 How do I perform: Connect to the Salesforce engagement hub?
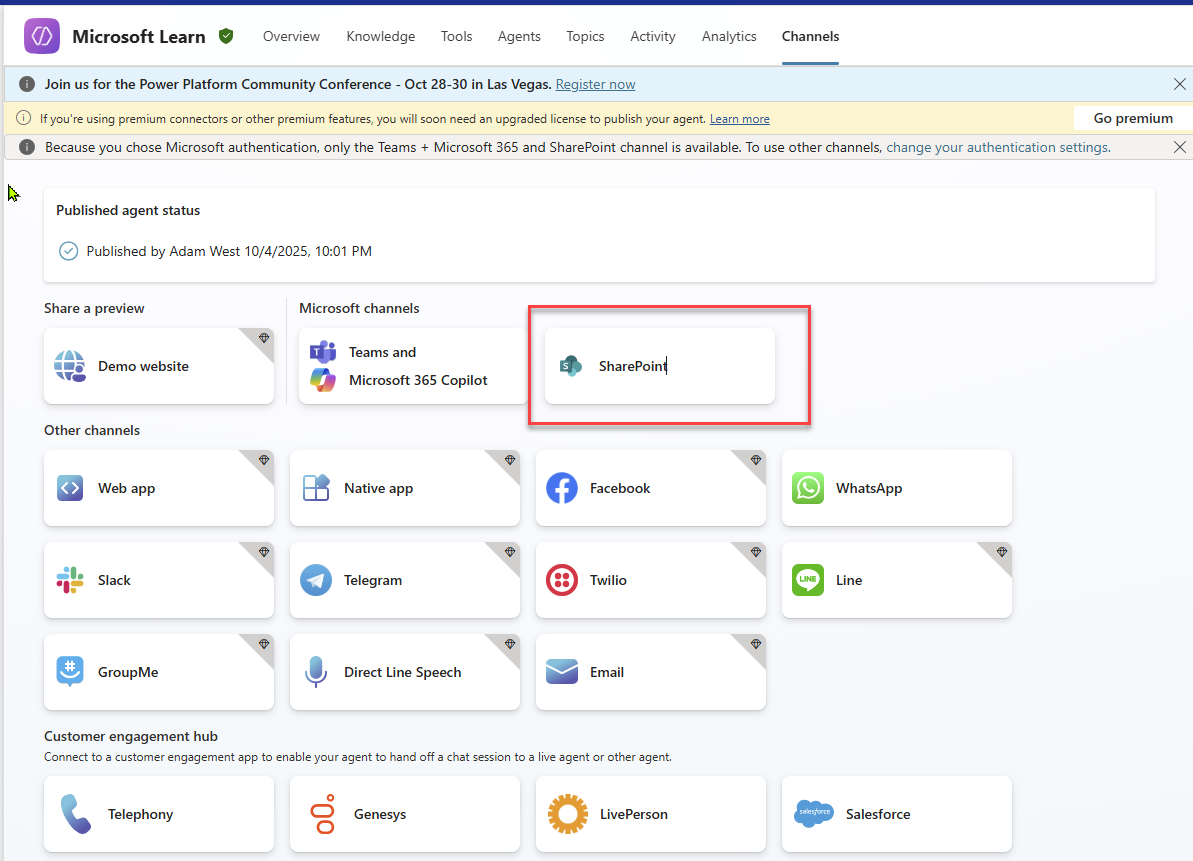[896, 814]
